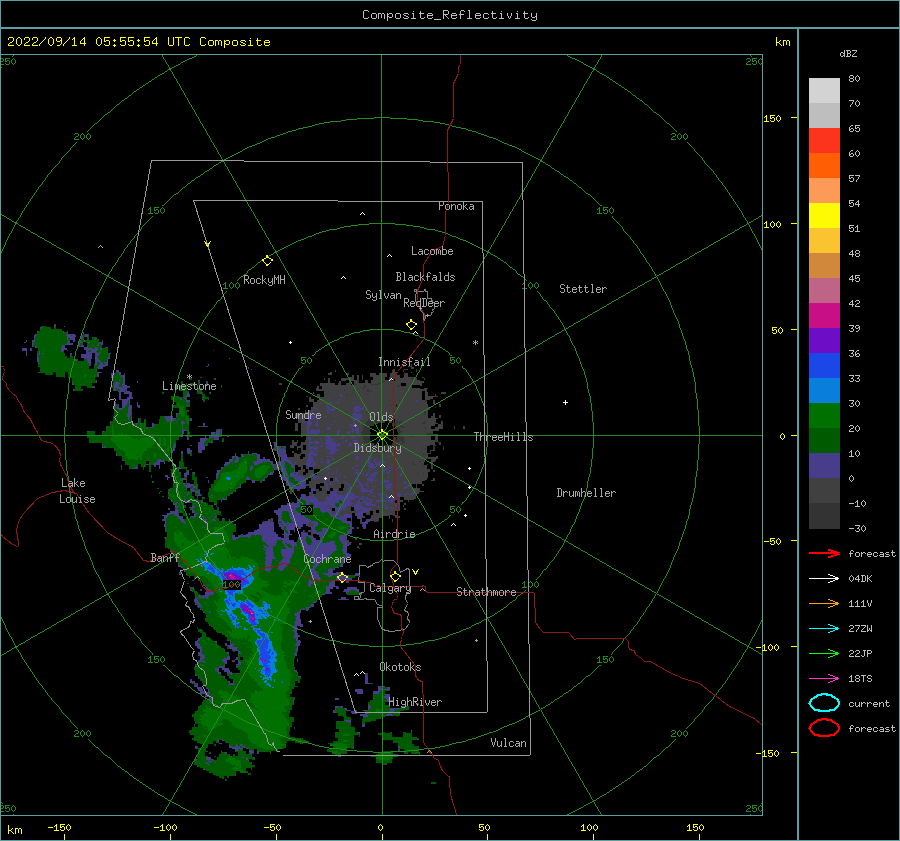
Task: Click the RedDeer city label
Action: click(x=424, y=303)
